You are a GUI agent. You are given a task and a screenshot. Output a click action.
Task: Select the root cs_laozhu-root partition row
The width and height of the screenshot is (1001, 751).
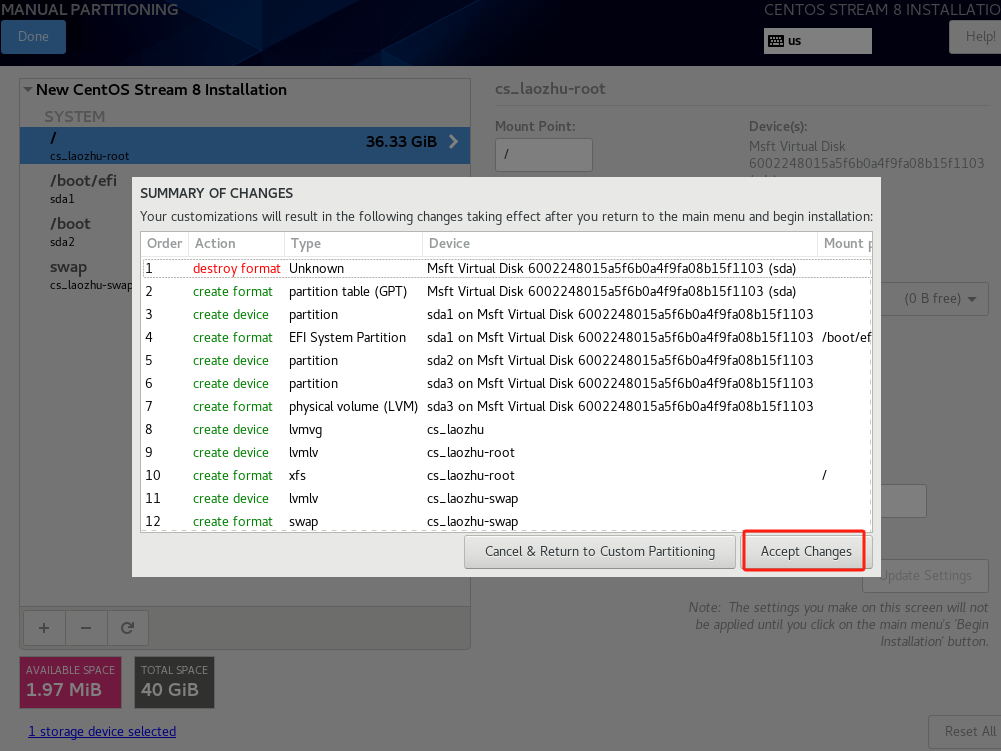pyautogui.click(x=245, y=146)
